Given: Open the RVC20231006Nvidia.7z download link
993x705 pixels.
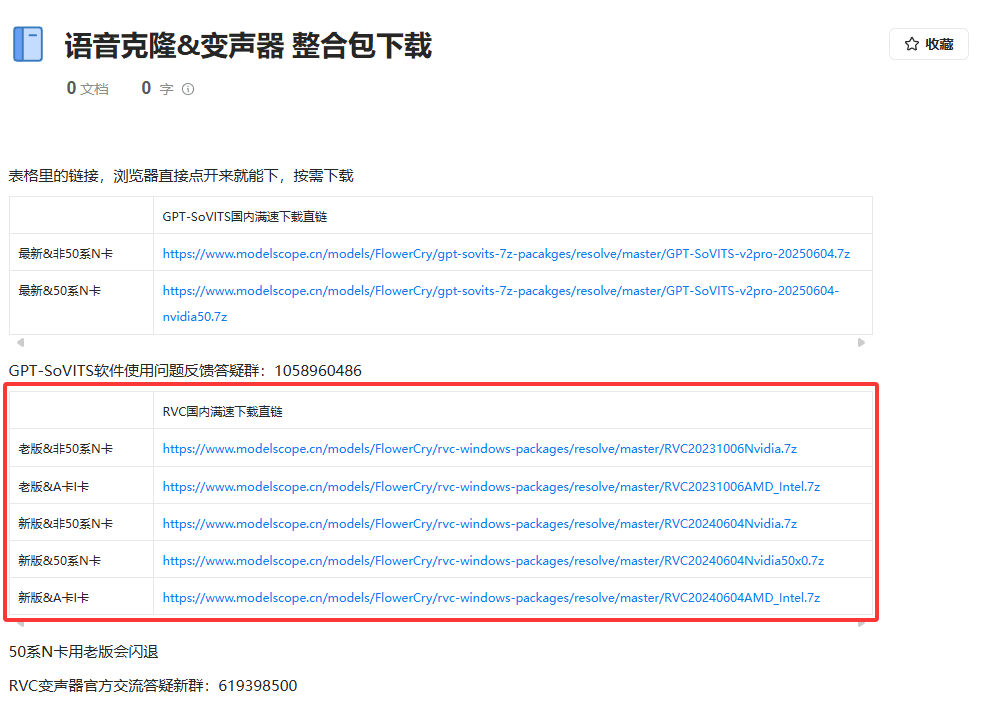Looking at the screenshot, I should [x=479, y=449].
